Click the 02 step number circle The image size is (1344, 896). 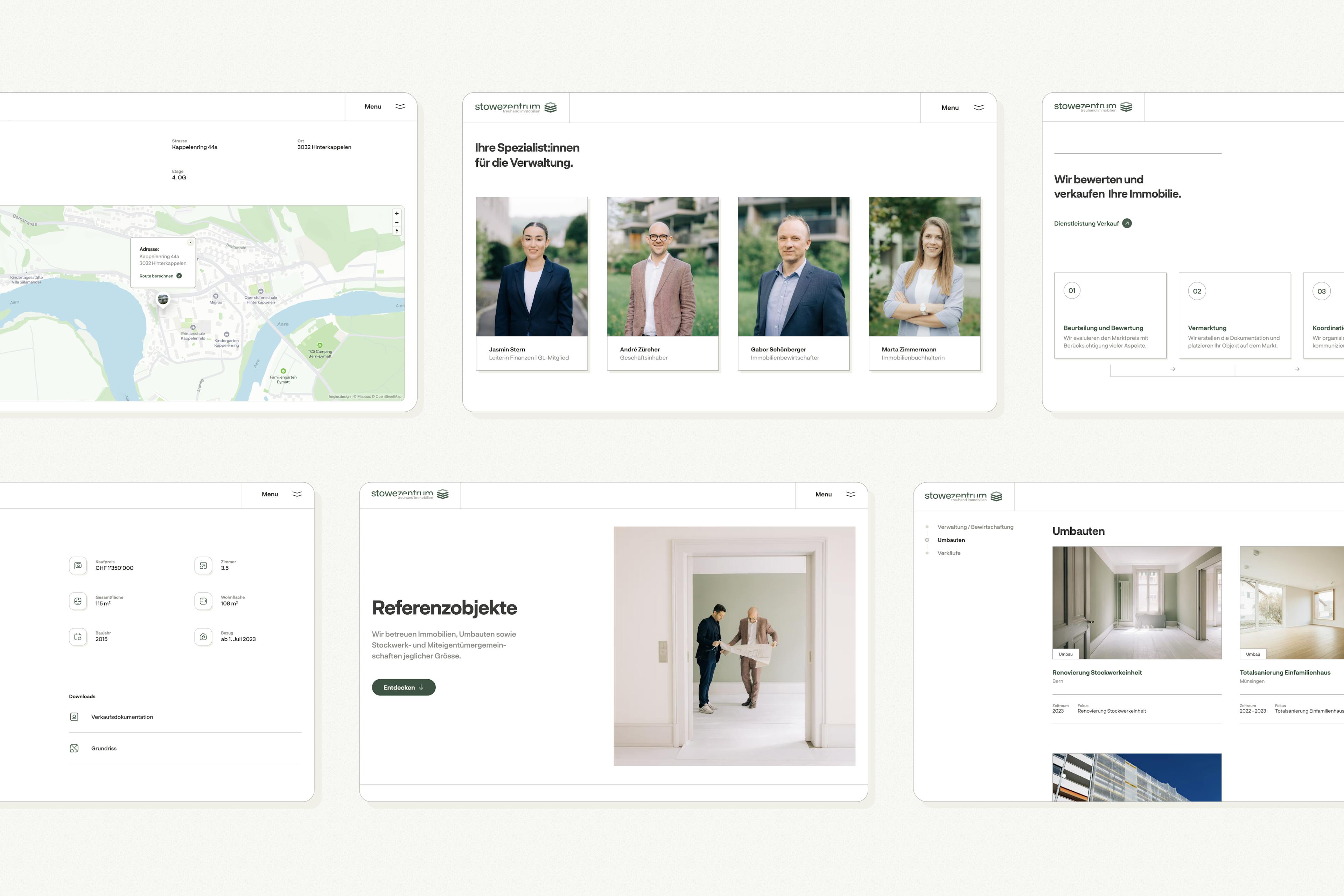pos(1197,291)
